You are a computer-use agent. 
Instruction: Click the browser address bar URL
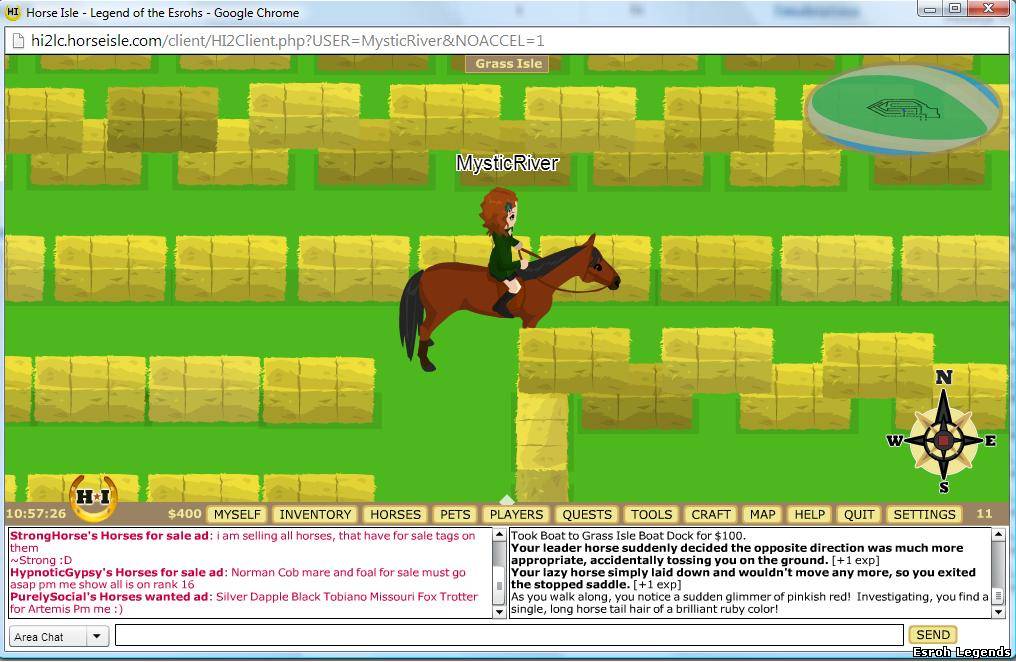(x=288, y=41)
